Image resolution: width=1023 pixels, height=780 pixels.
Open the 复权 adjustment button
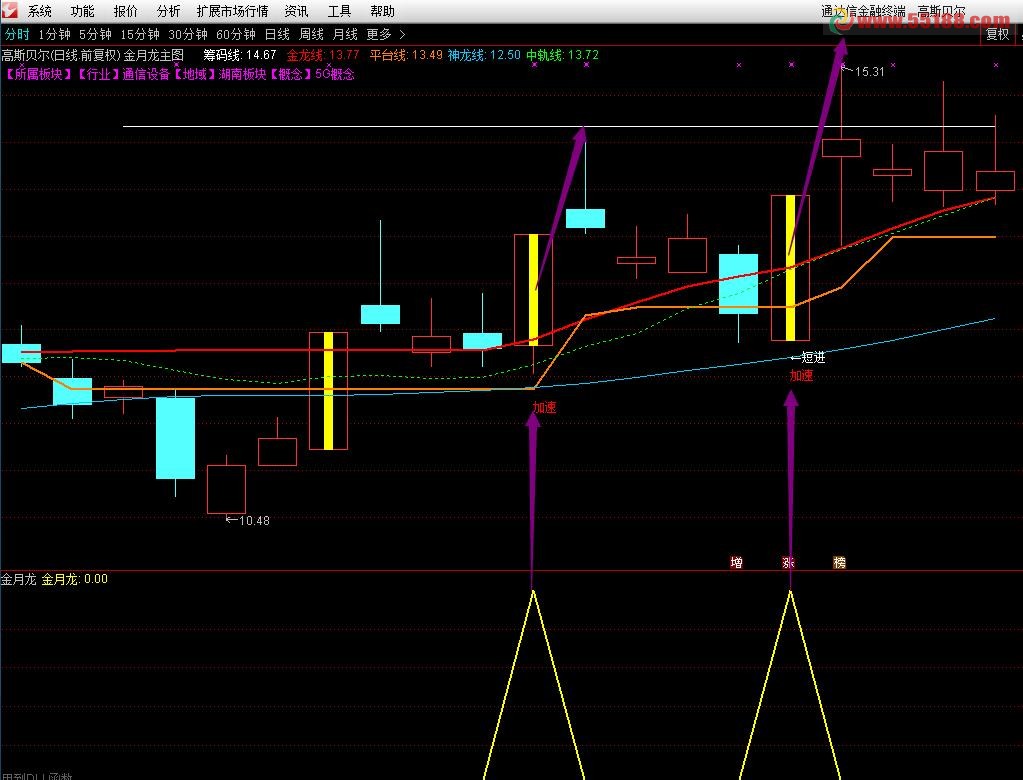coord(997,33)
